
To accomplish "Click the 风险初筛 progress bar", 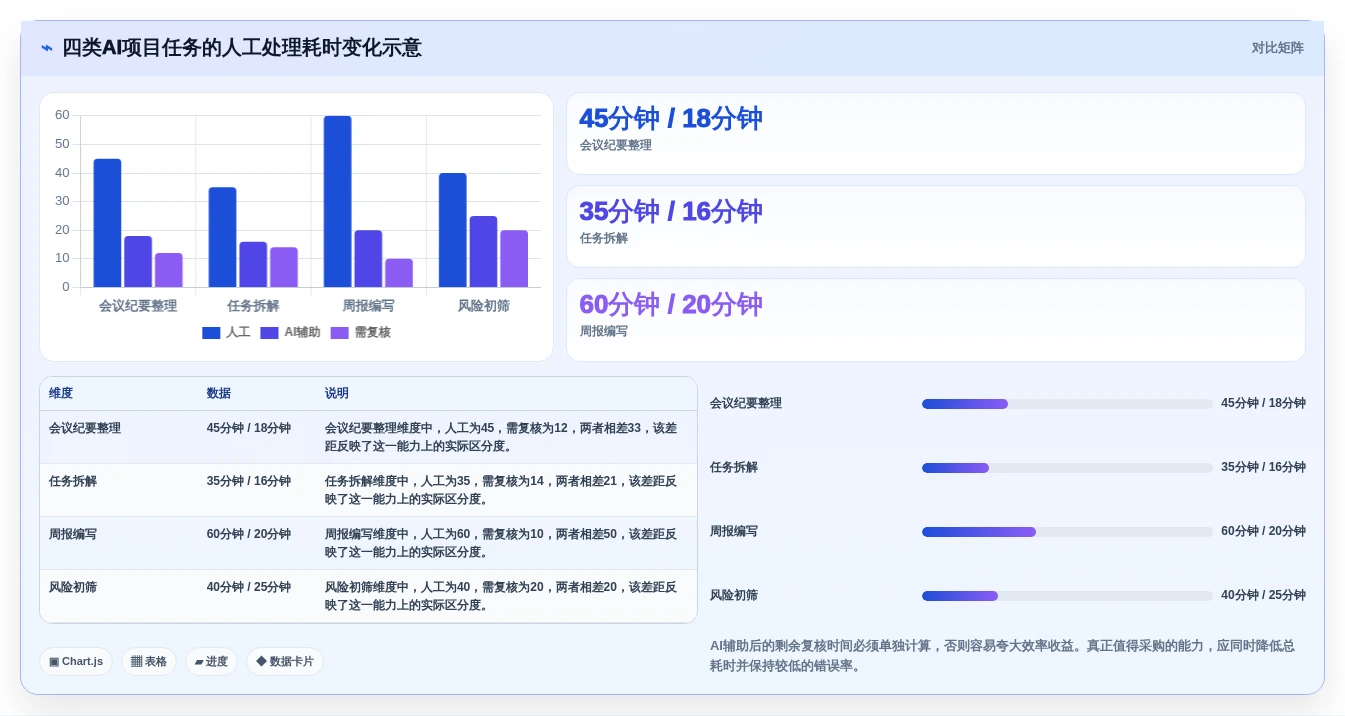I will (1067, 596).
